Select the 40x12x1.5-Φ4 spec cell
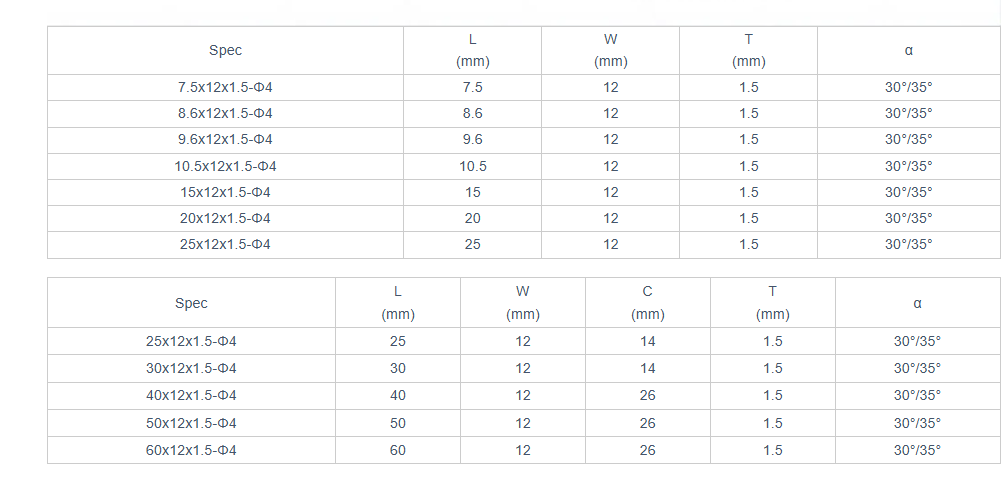1004x482 pixels. [x=191, y=395]
